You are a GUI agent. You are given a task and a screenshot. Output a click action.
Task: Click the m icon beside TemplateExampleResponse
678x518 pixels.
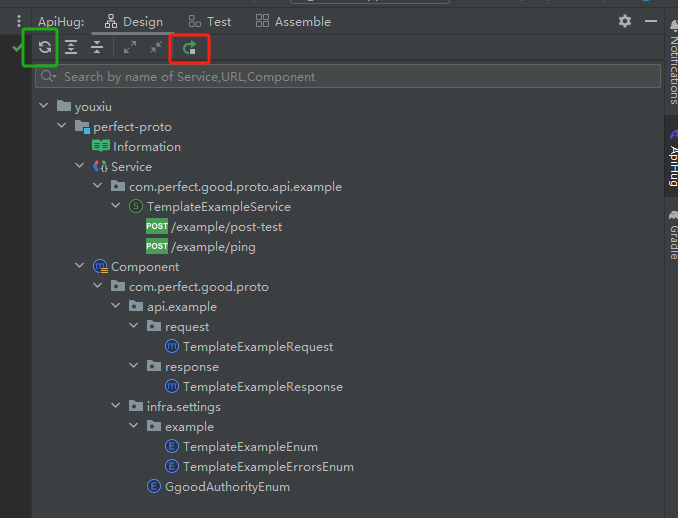pos(172,386)
